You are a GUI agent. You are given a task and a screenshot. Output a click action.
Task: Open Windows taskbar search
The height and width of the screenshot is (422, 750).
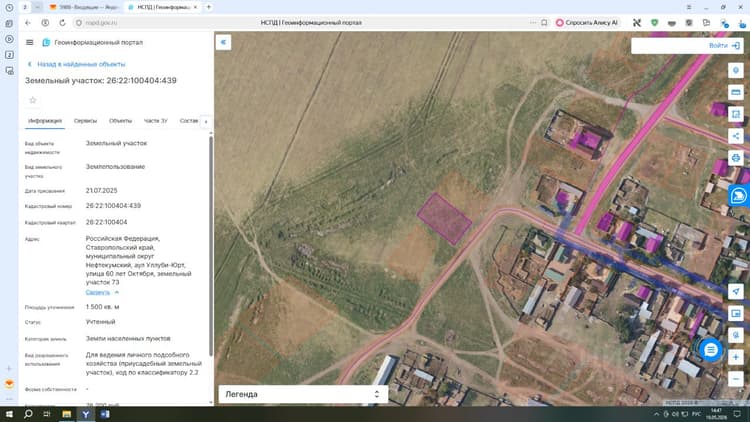tap(28, 414)
